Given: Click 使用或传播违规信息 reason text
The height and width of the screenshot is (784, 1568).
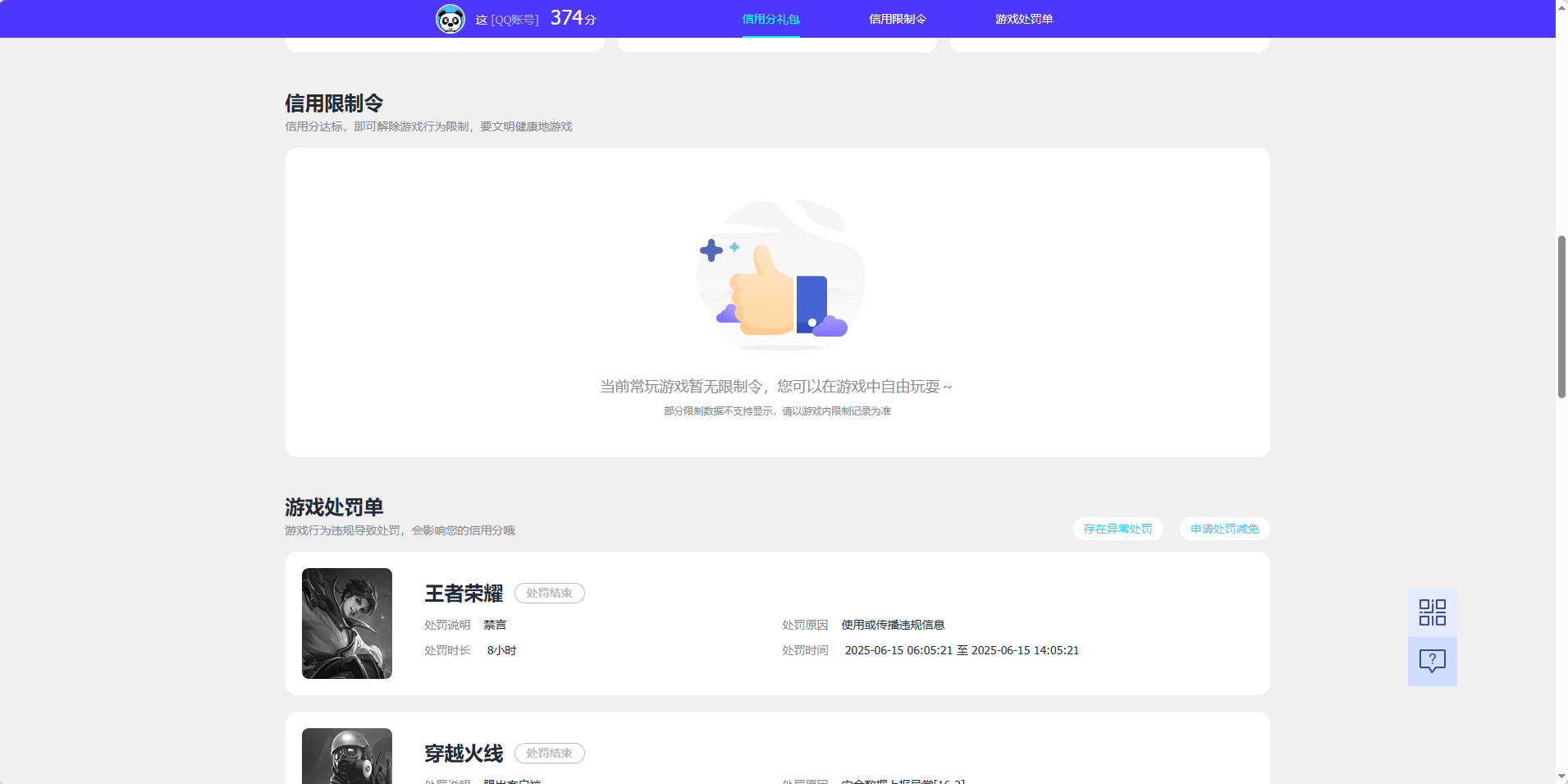Looking at the screenshot, I should click(x=893, y=625).
